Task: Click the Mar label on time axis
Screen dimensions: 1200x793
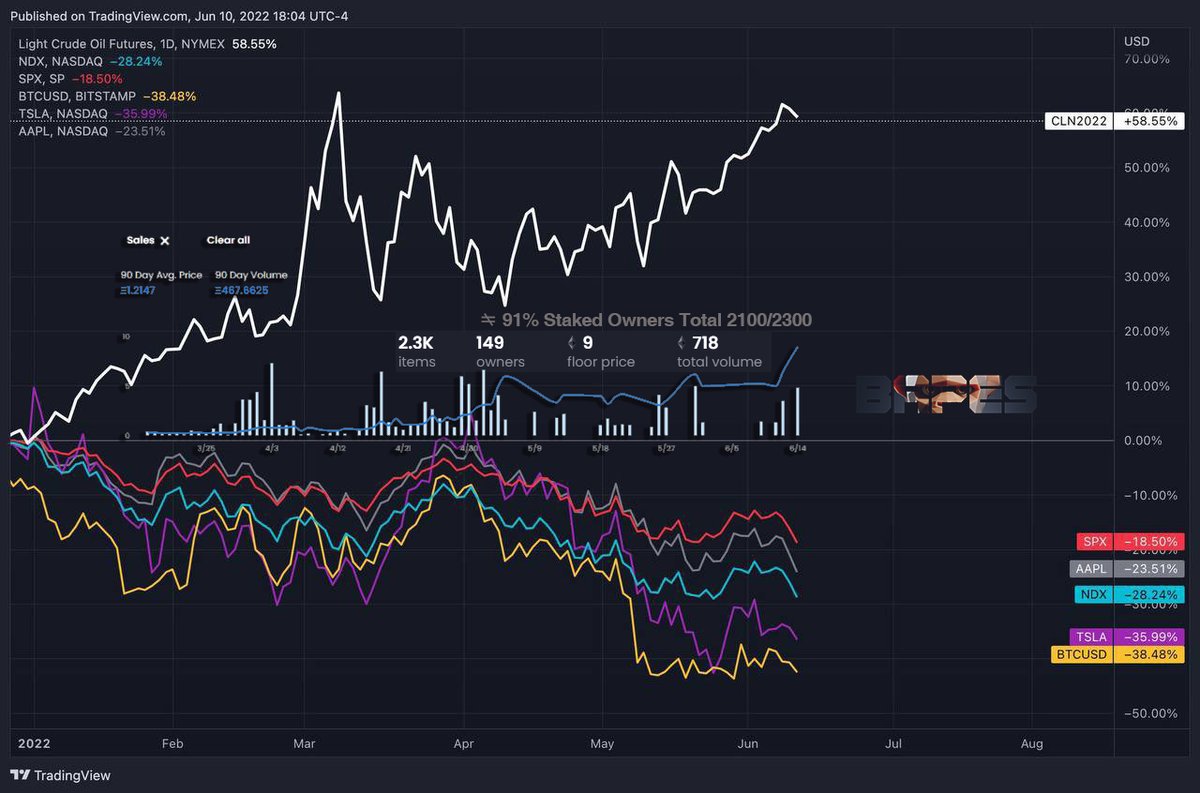Action: tap(305, 744)
